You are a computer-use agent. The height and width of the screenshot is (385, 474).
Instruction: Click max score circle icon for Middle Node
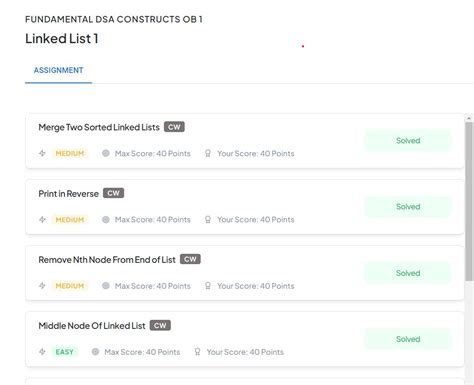95,352
